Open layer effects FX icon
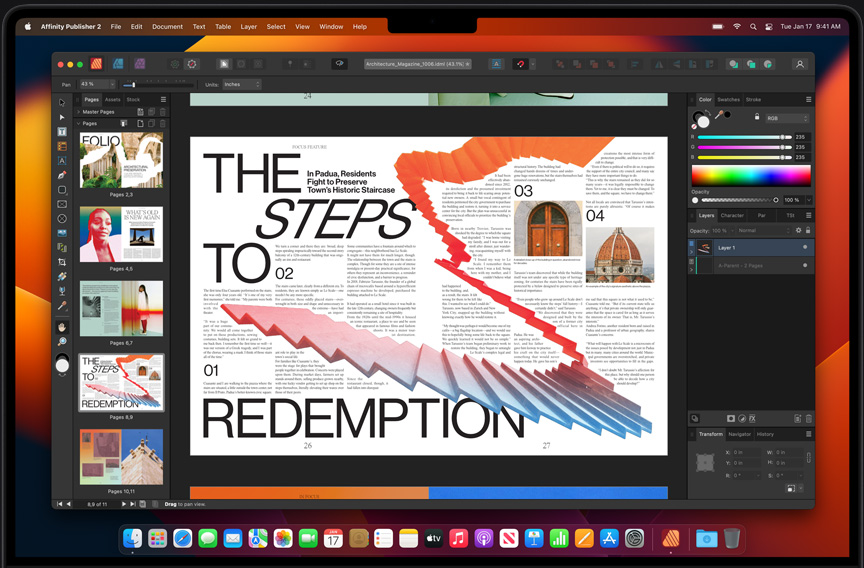This screenshot has width=864, height=568. tap(752, 418)
